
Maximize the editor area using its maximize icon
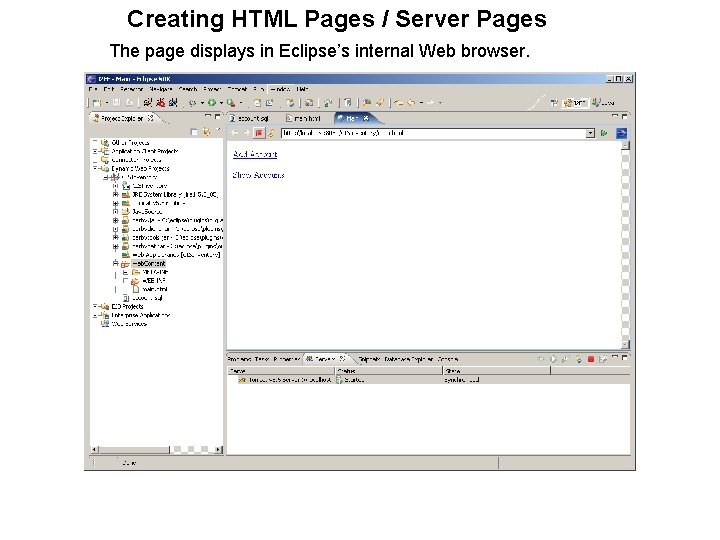point(624,117)
